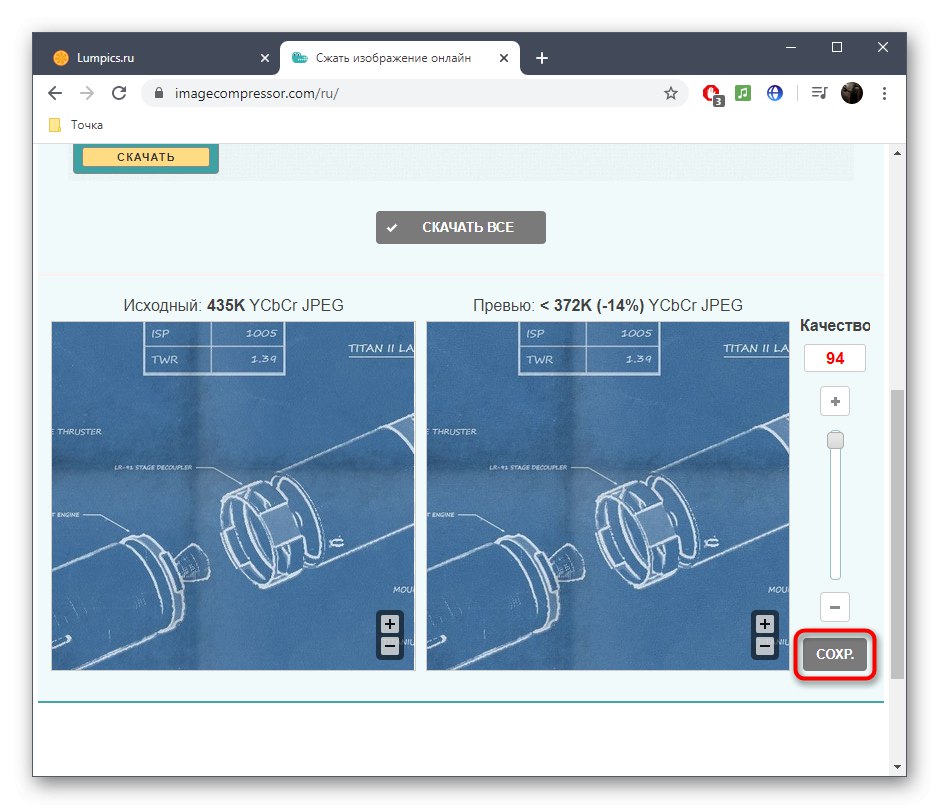Image resolution: width=939 pixels, height=809 pixels.
Task: Decrease quality with the minus button
Action: pos(835,607)
